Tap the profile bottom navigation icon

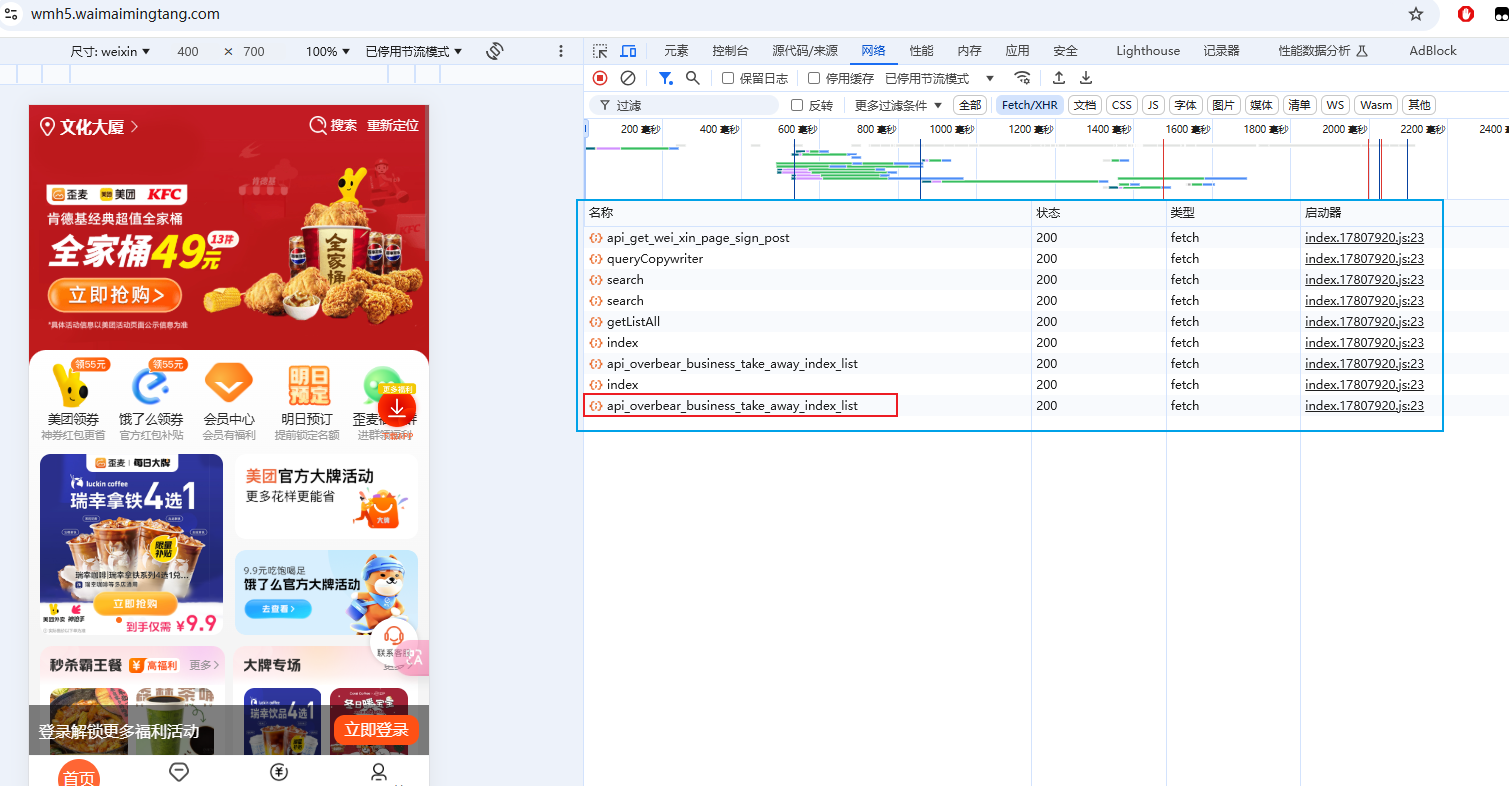(379, 773)
